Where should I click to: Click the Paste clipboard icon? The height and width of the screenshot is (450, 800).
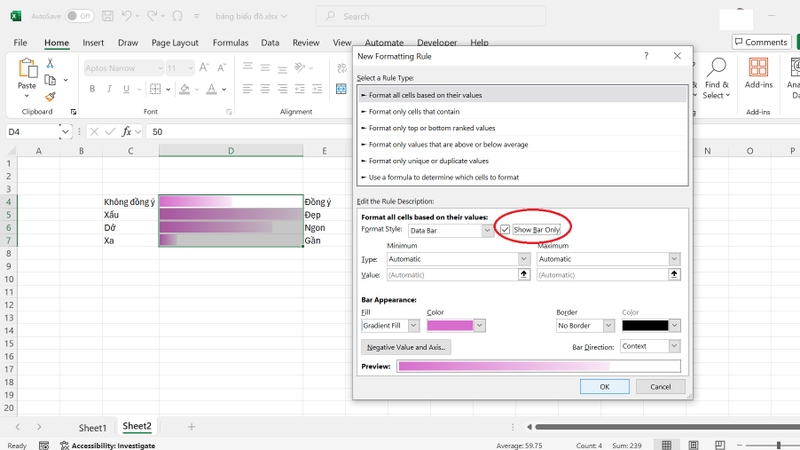[x=27, y=69]
